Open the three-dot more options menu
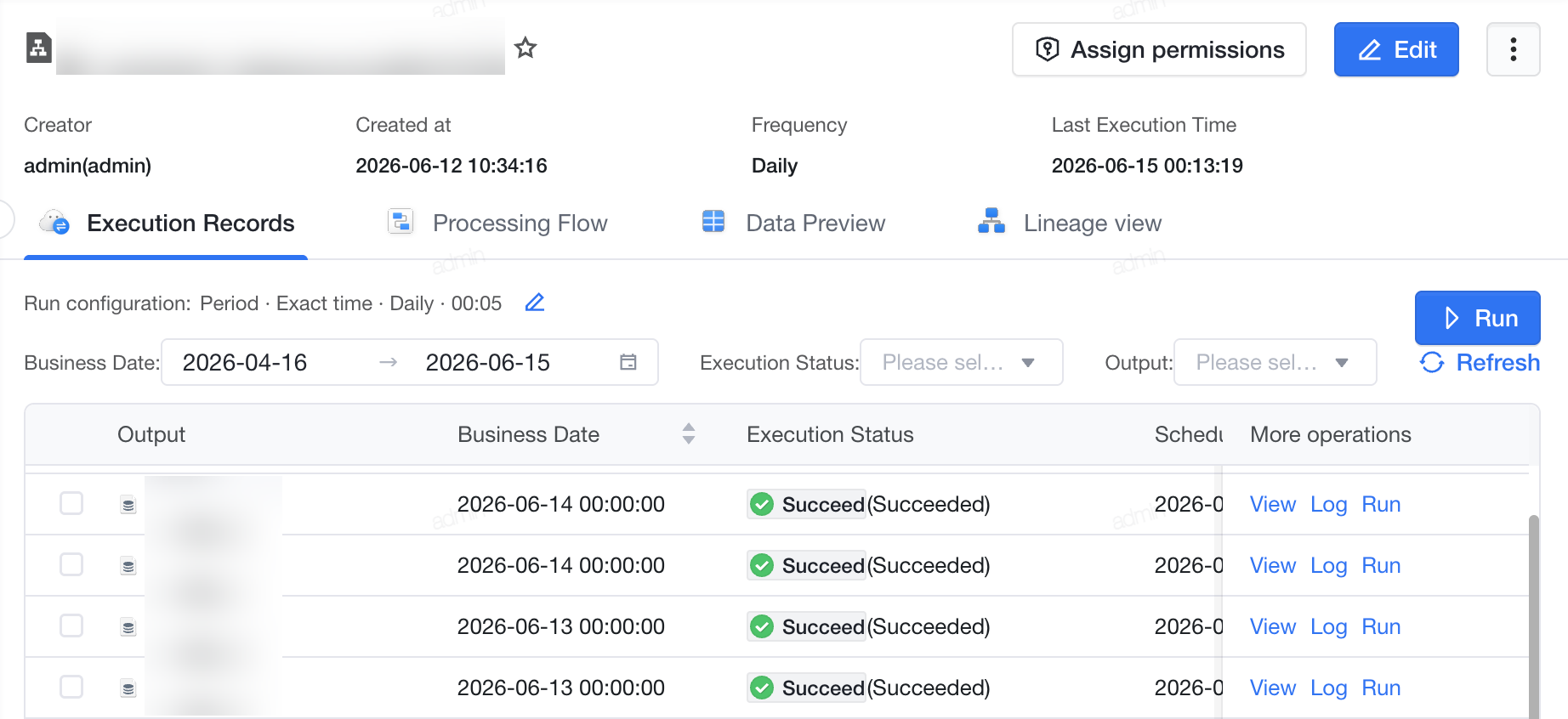 [x=1513, y=49]
